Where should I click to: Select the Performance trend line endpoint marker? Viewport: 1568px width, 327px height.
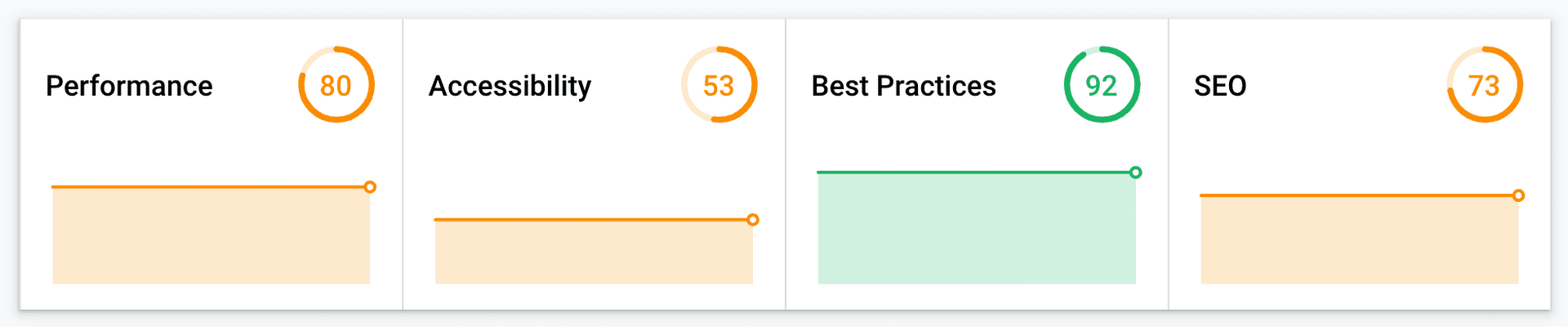coord(370,187)
